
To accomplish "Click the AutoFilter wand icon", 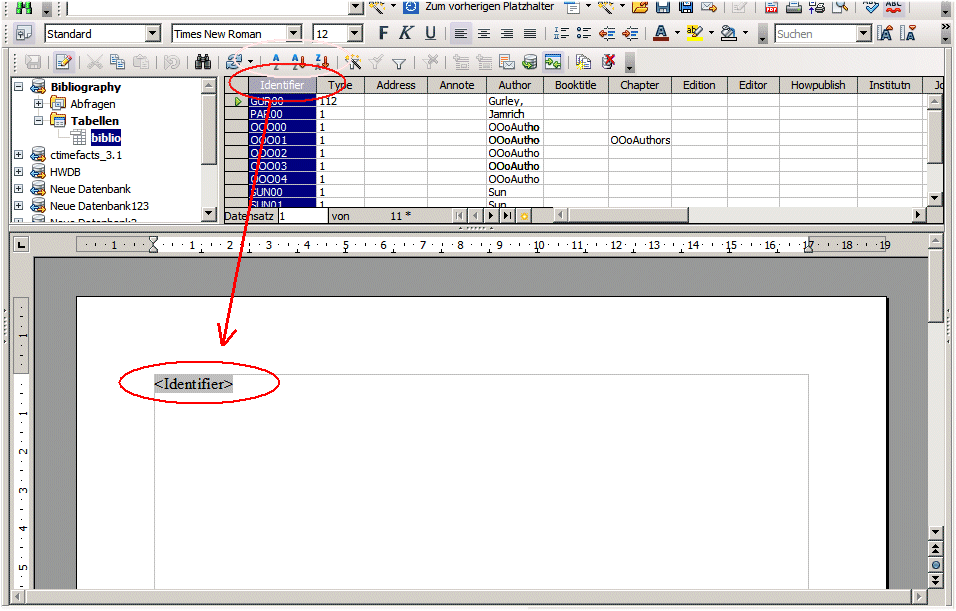I will pos(352,62).
